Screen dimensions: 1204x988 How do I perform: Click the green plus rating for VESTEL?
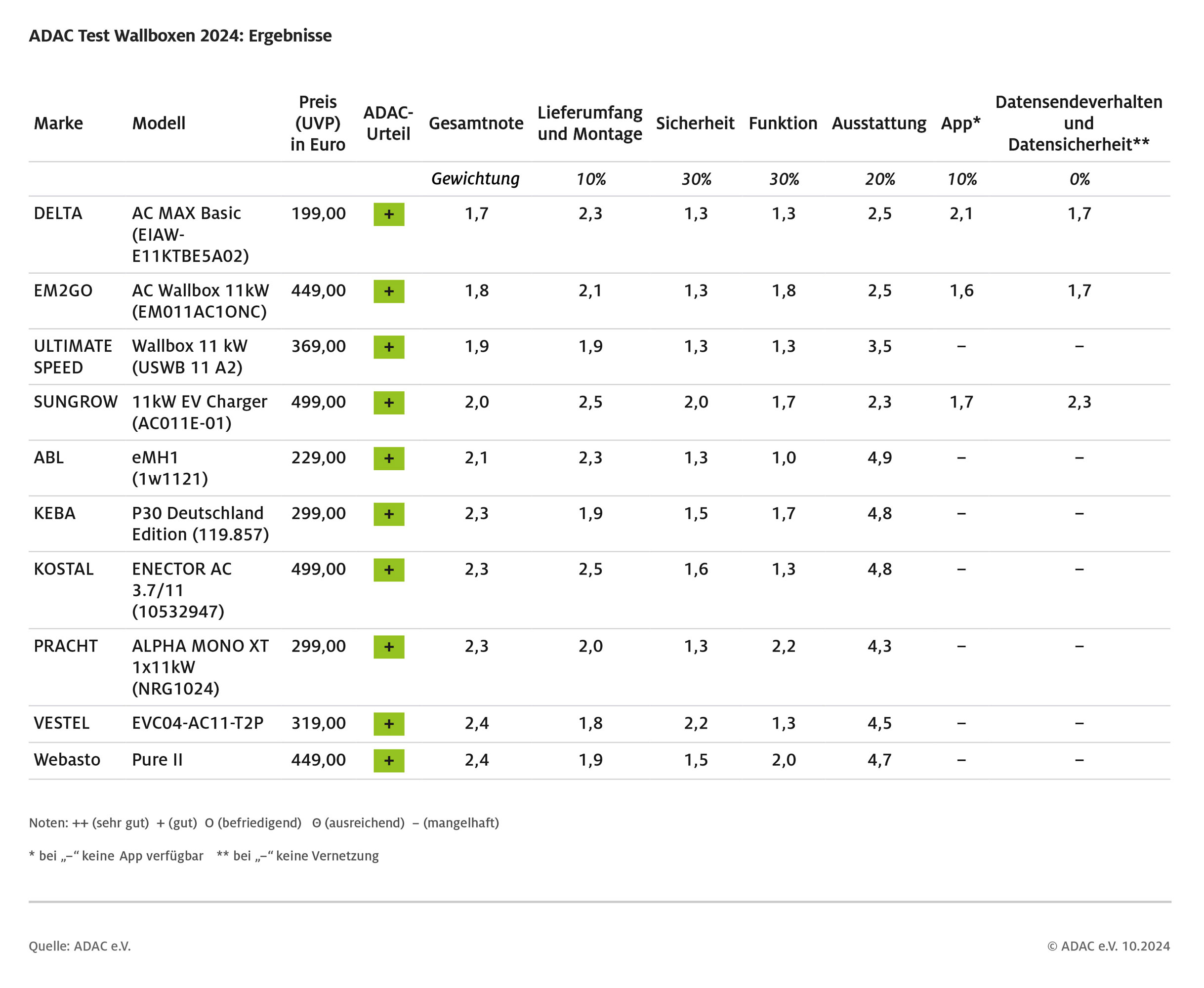tap(389, 725)
